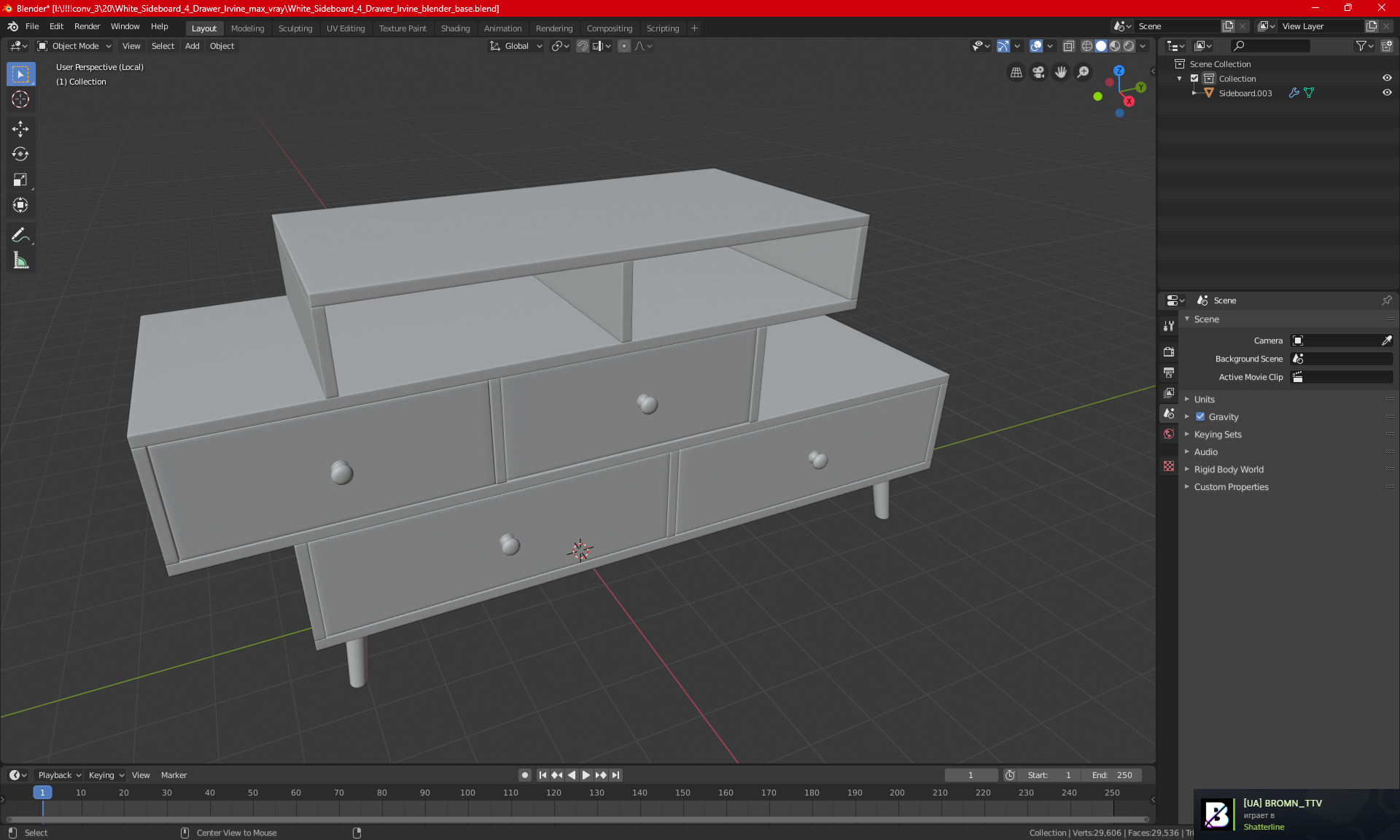This screenshot has width=1400, height=840.
Task: Select the Annotate tool
Action: pyautogui.click(x=20, y=235)
